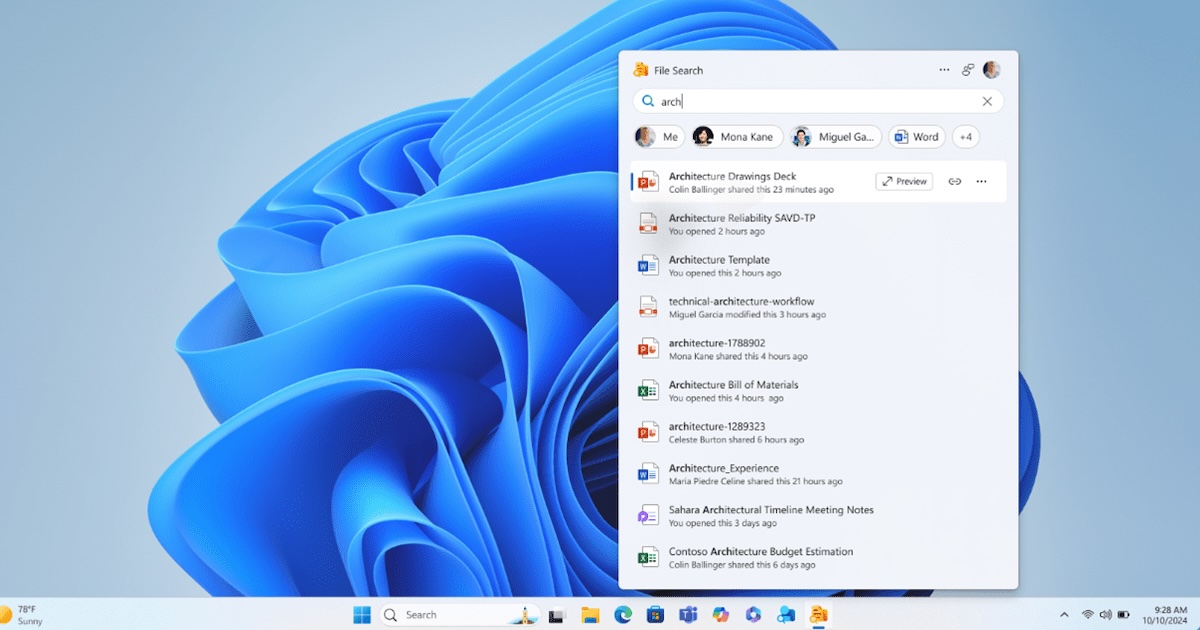Open Task View from the taskbar

[557, 614]
